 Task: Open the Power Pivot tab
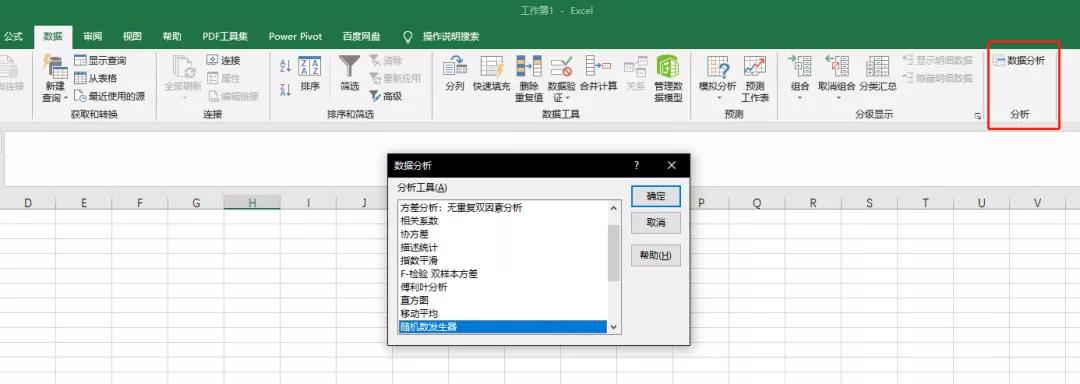click(295, 36)
